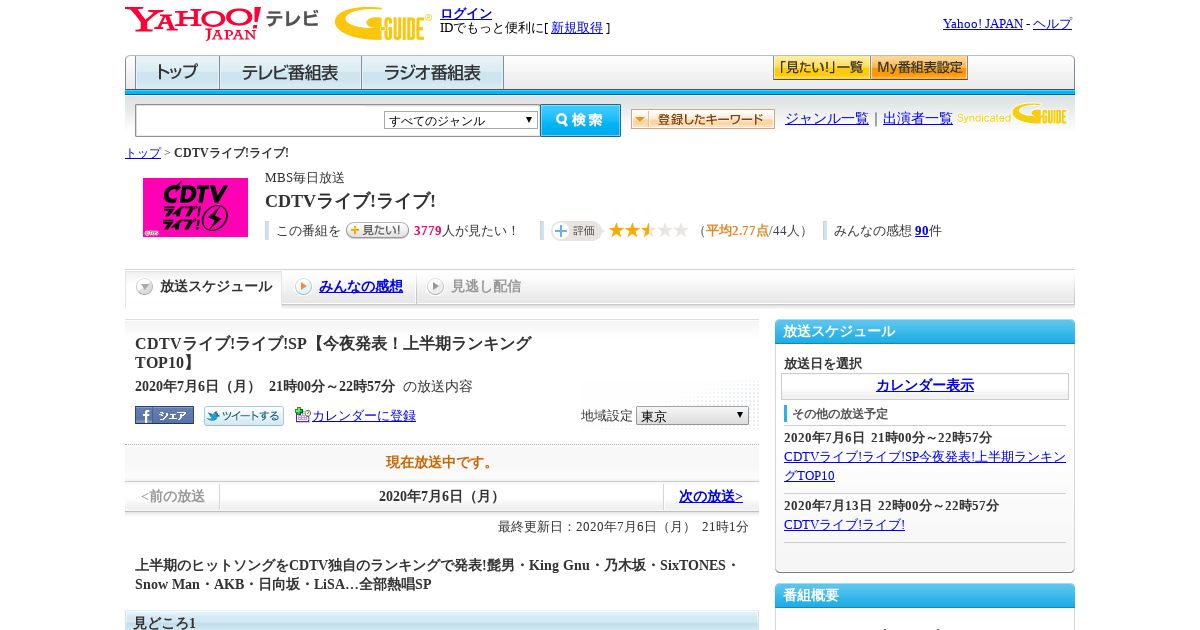The height and width of the screenshot is (630, 1200).
Task: Select 見逃し配信 tab
Action: [474, 287]
